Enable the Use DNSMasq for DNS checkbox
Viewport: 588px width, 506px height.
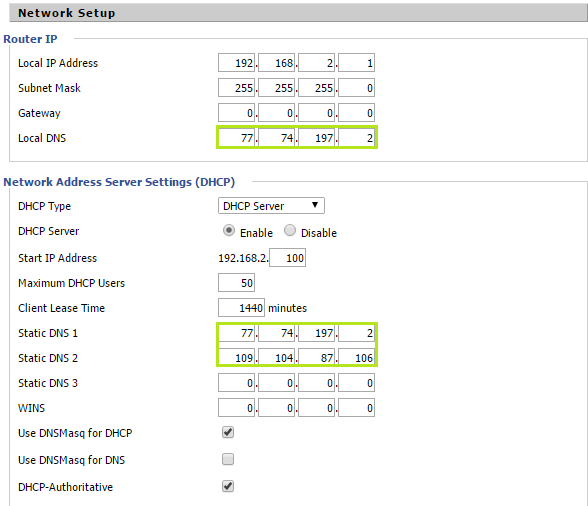228,459
